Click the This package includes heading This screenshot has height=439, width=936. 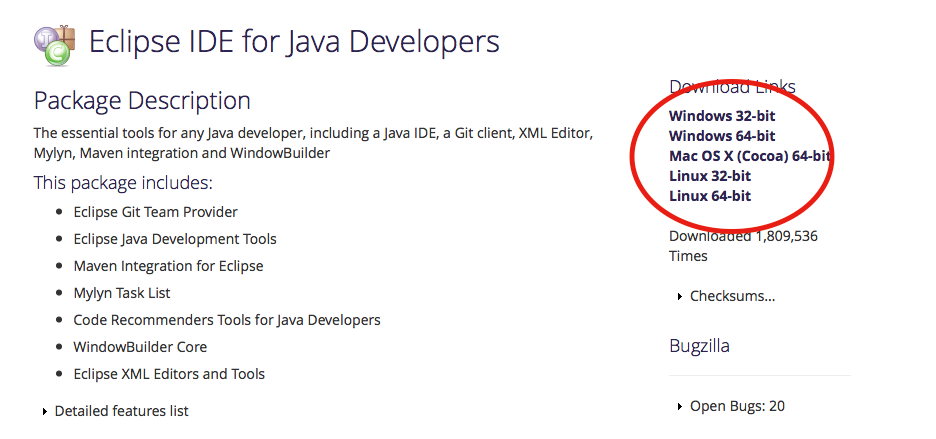click(x=123, y=183)
